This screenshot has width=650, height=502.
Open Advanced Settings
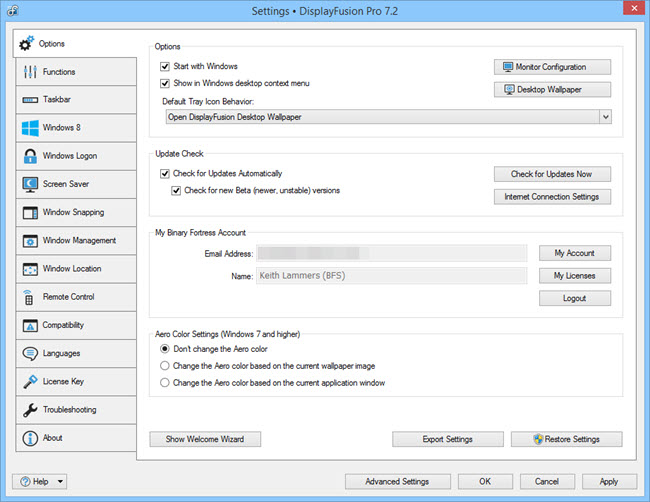click(x=398, y=482)
